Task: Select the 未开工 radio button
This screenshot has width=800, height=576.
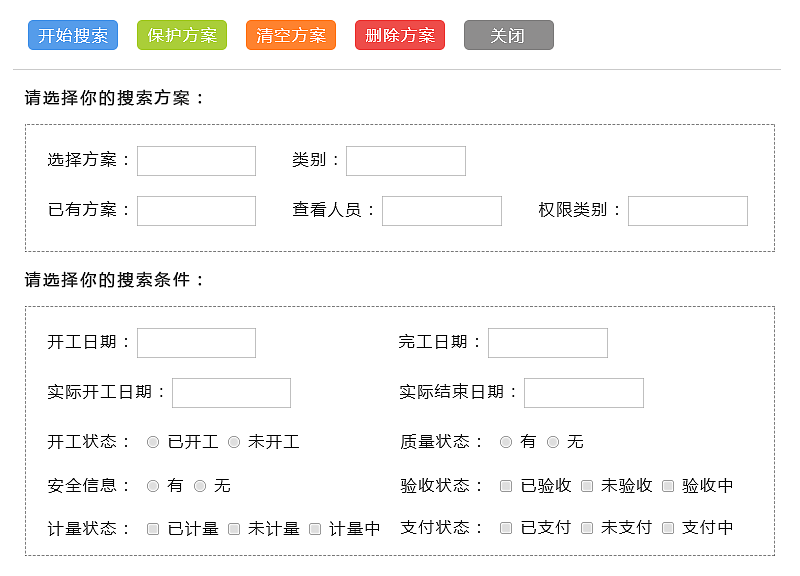Action: [233, 441]
